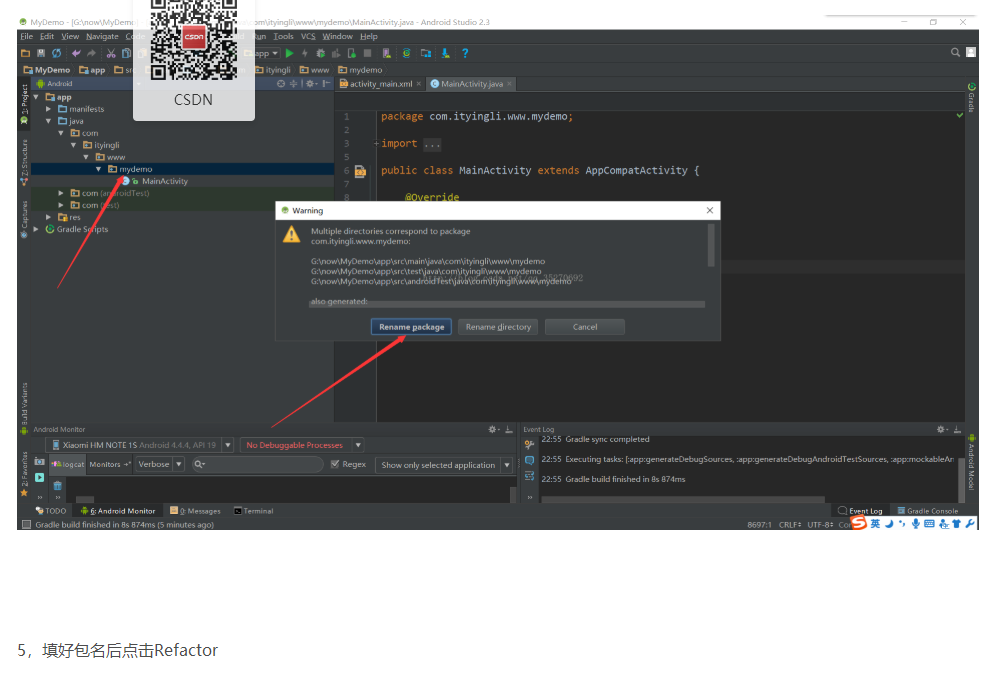The image size is (998, 700).
Task: Toggle tool window button in status bar corner
Action: [26, 525]
